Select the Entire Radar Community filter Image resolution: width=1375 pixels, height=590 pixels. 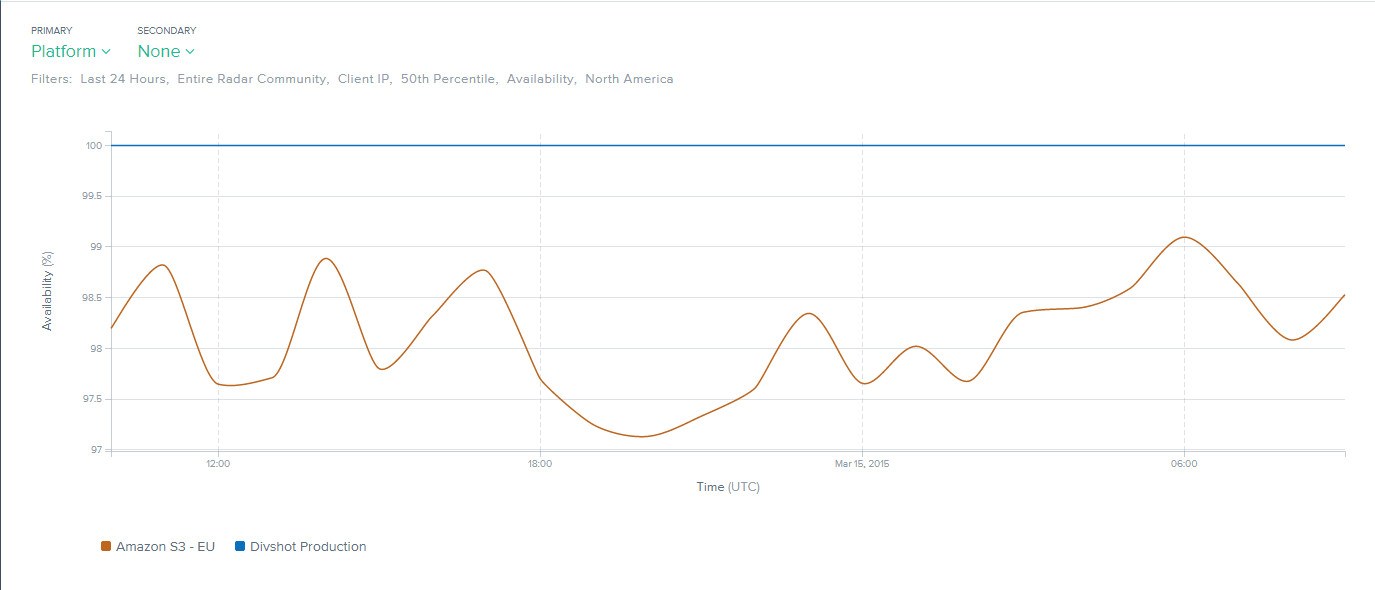coord(252,79)
